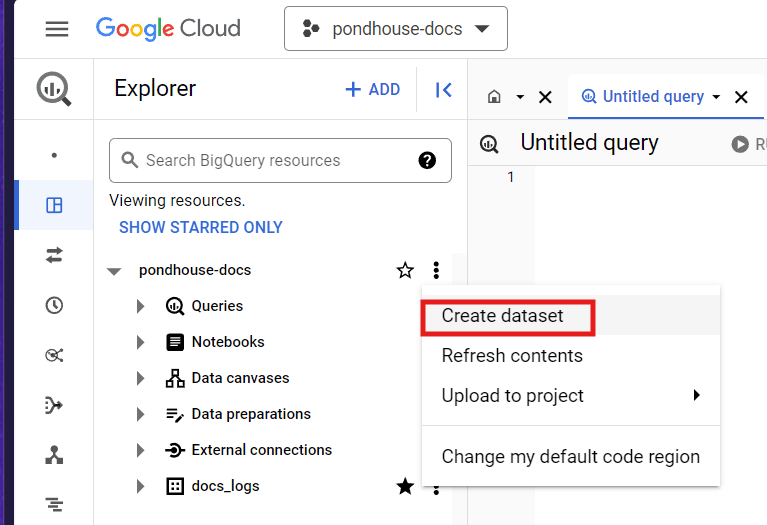Click the query icon beside Untitled query title

tap(489, 144)
